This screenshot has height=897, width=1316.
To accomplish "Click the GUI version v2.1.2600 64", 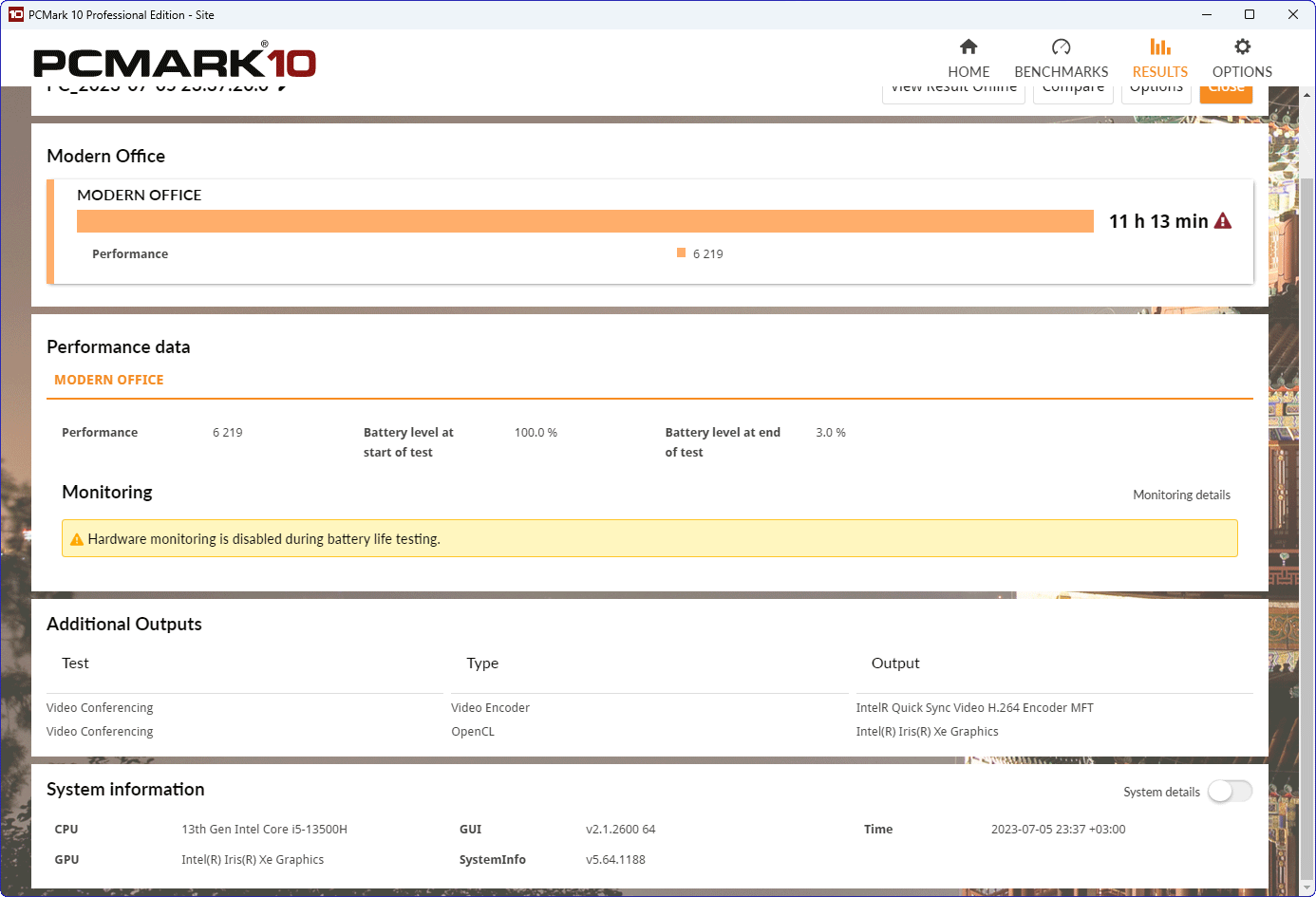I will point(620,829).
